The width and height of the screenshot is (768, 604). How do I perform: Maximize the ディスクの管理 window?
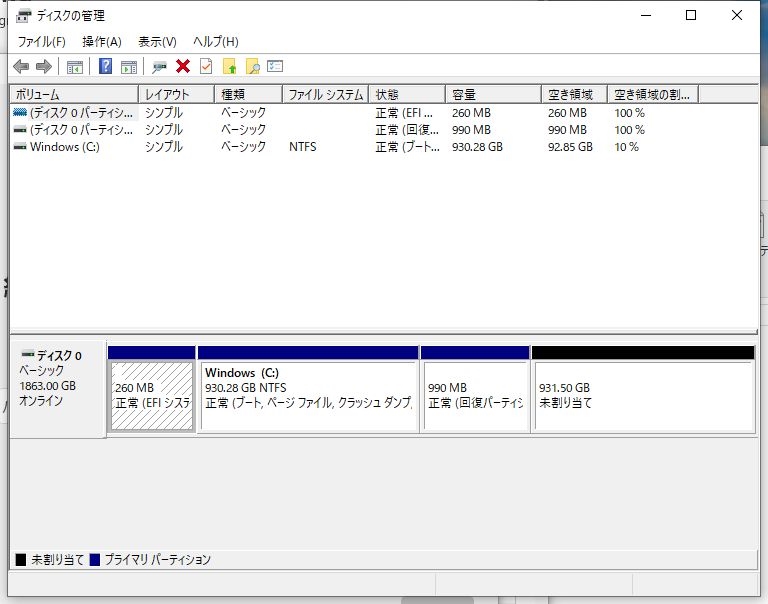pyautogui.click(x=691, y=15)
